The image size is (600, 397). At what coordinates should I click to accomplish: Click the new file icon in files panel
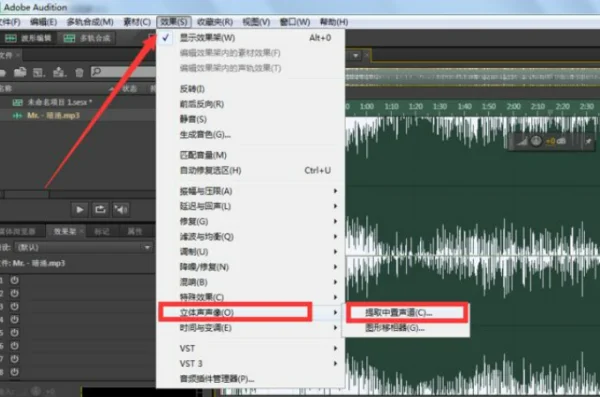(39, 72)
